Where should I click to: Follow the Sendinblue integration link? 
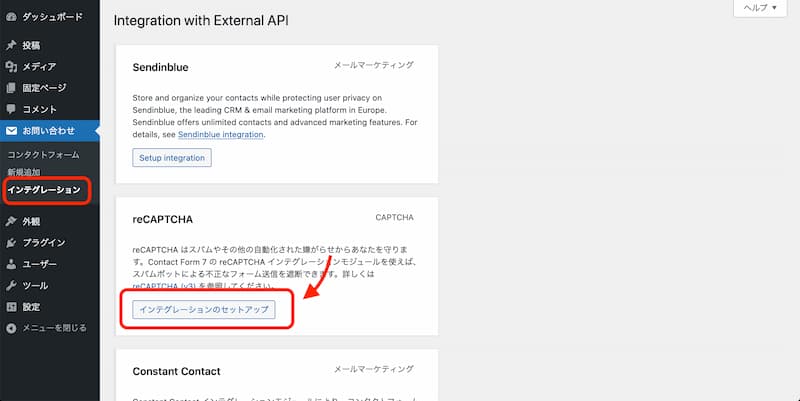click(220, 134)
